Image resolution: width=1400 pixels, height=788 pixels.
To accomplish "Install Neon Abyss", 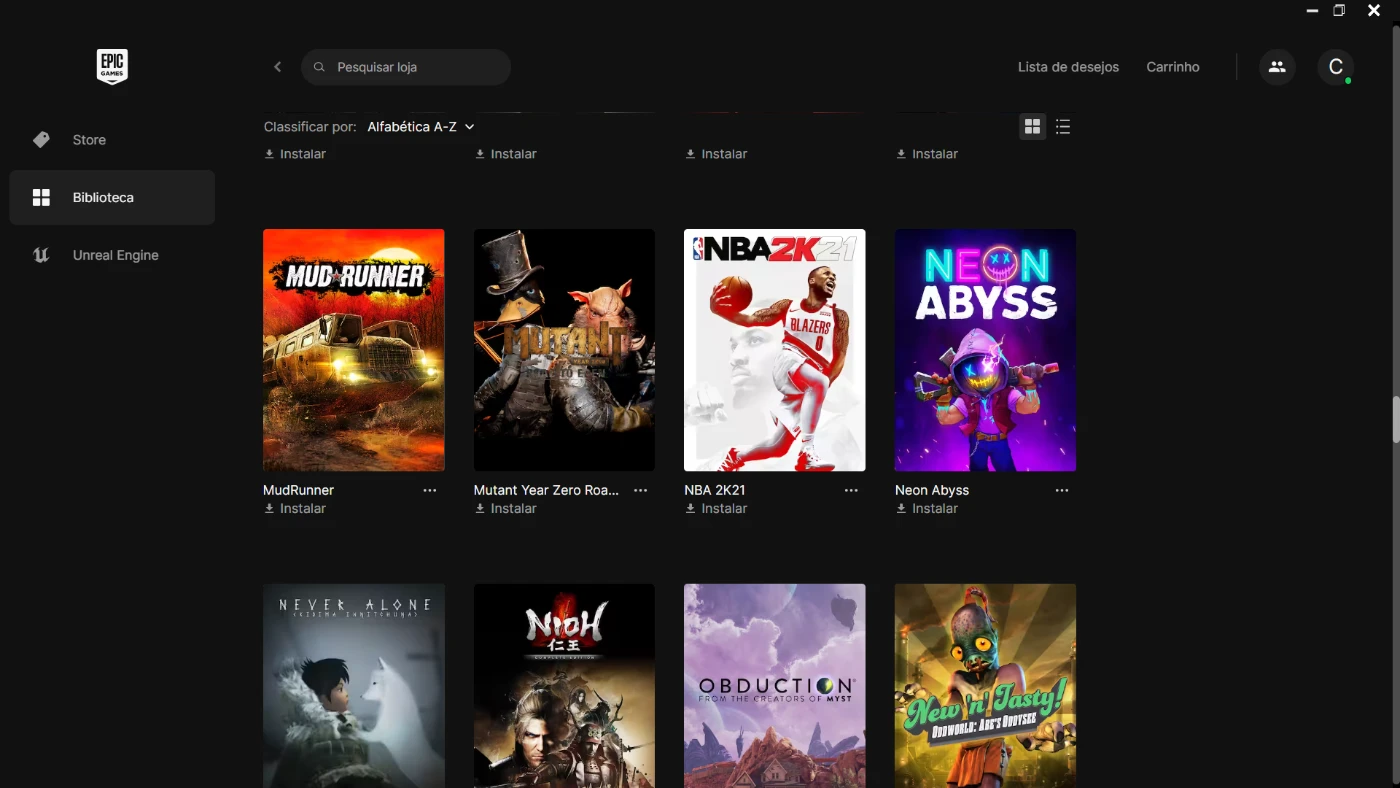I will [x=927, y=509].
